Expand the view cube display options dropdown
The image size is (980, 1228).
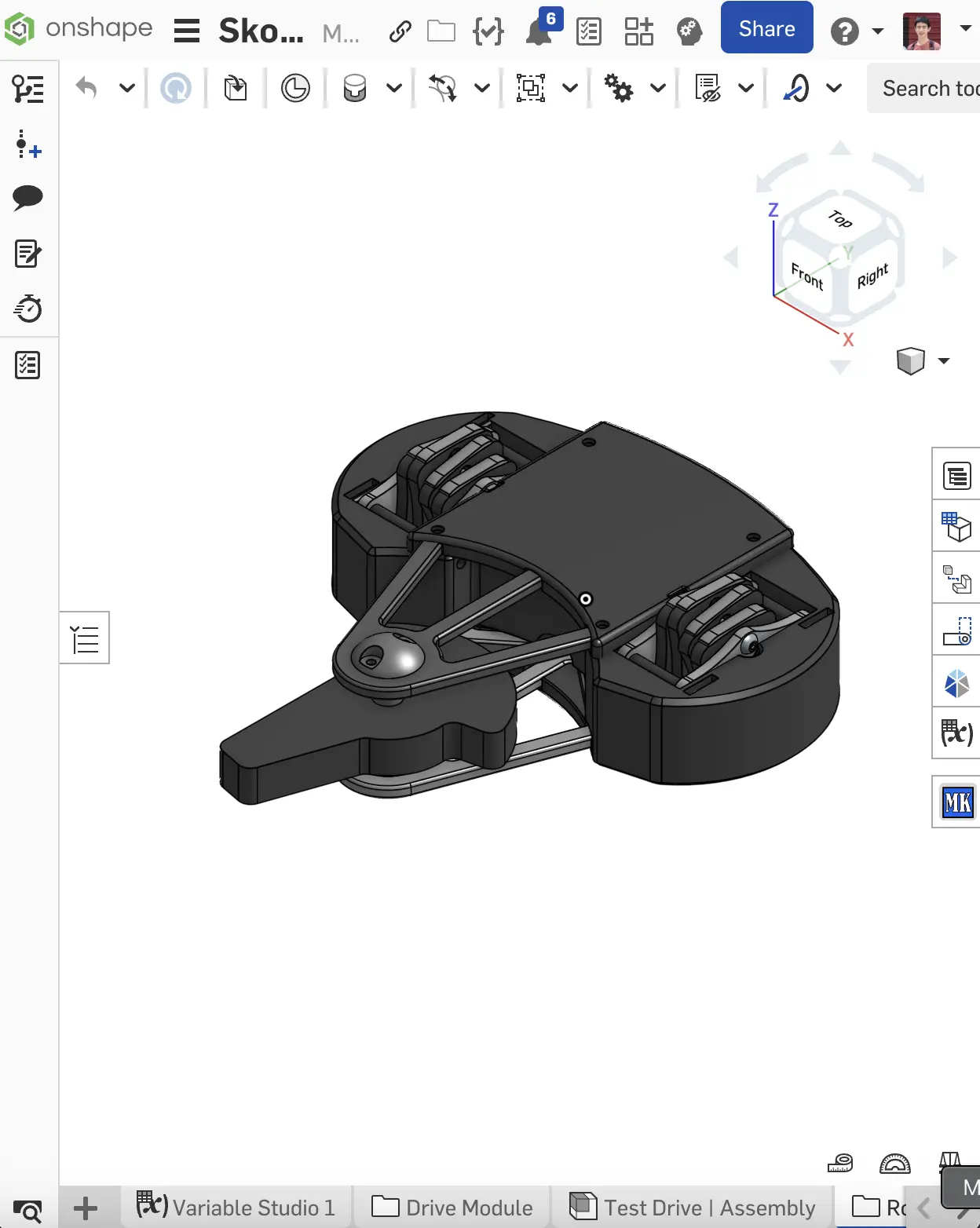(943, 361)
